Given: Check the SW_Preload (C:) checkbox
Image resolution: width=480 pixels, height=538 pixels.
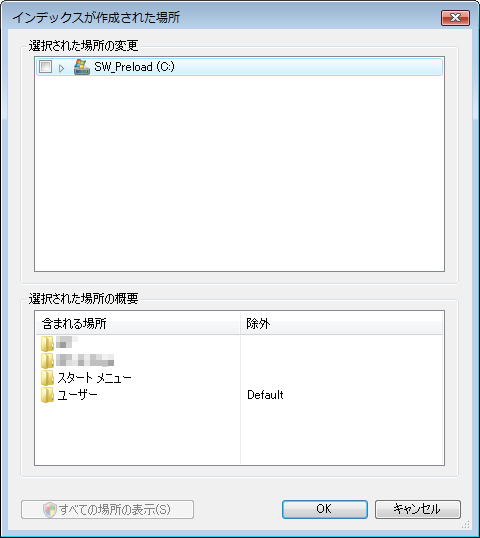Looking at the screenshot, I should [45, 67].
